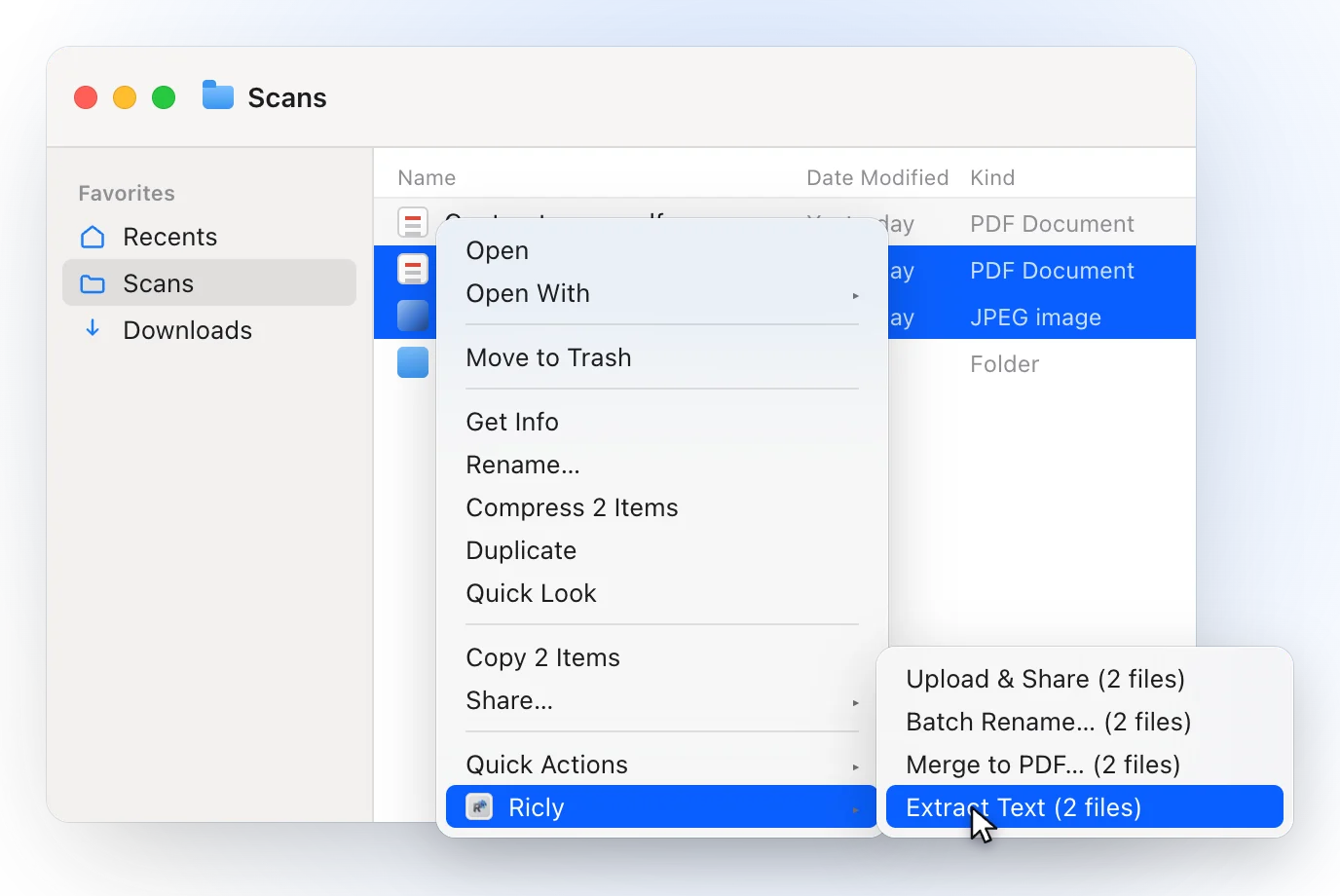Click the Ricly app icon in context menu
This screenshot has width=1340, height=896.
click(479, 807)
